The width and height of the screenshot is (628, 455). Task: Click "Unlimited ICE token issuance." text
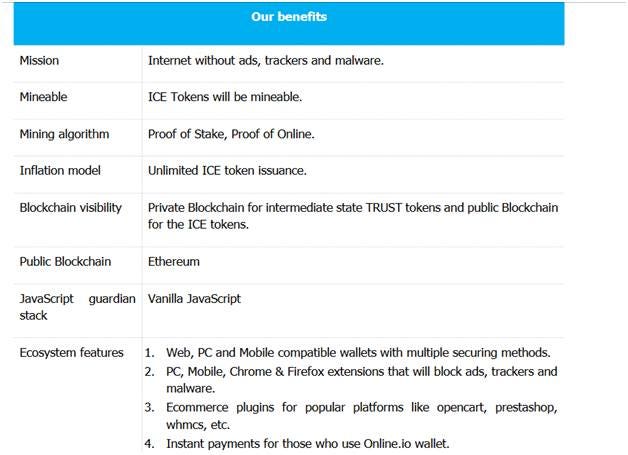click(x=227, y=171)
